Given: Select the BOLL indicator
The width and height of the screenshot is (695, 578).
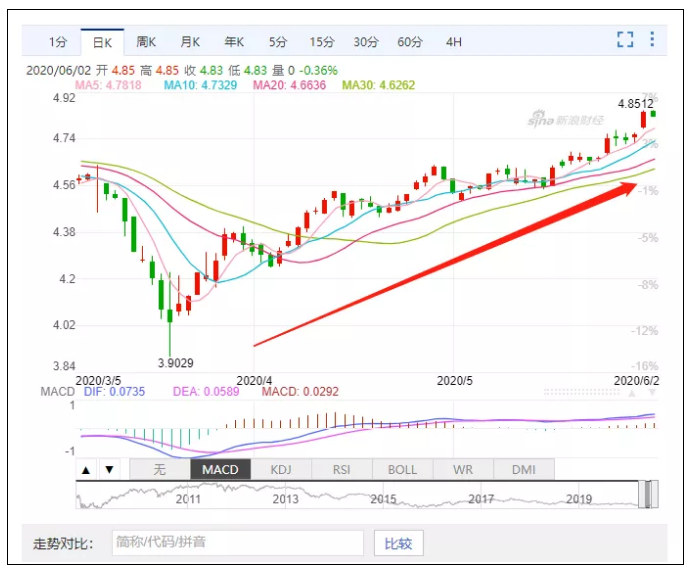Looking at the screenshot, I should pos(402,469).
